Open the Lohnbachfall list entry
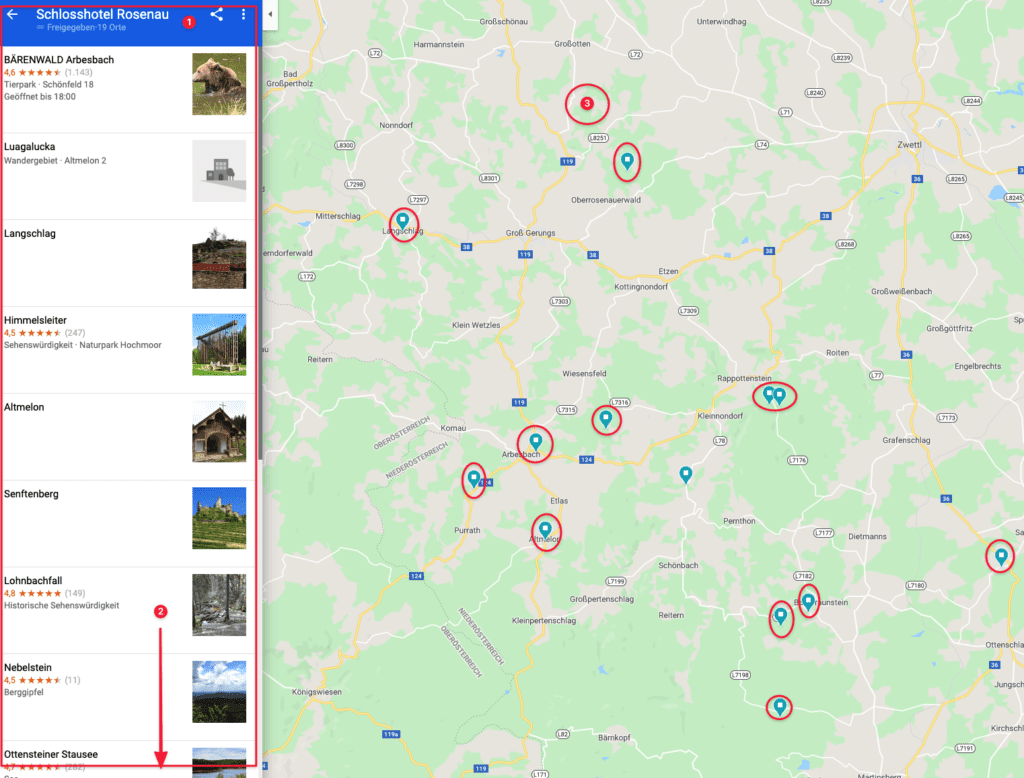This screenshot has width=1024, height=778. tap(129, 610)
